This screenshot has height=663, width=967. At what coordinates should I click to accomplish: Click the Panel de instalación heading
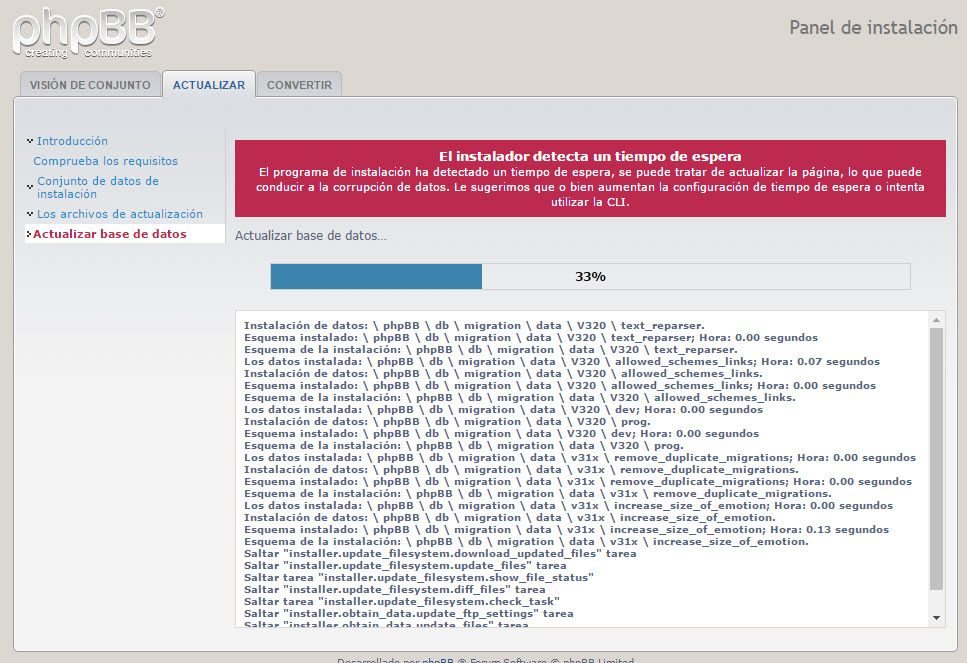coord(873,27)
